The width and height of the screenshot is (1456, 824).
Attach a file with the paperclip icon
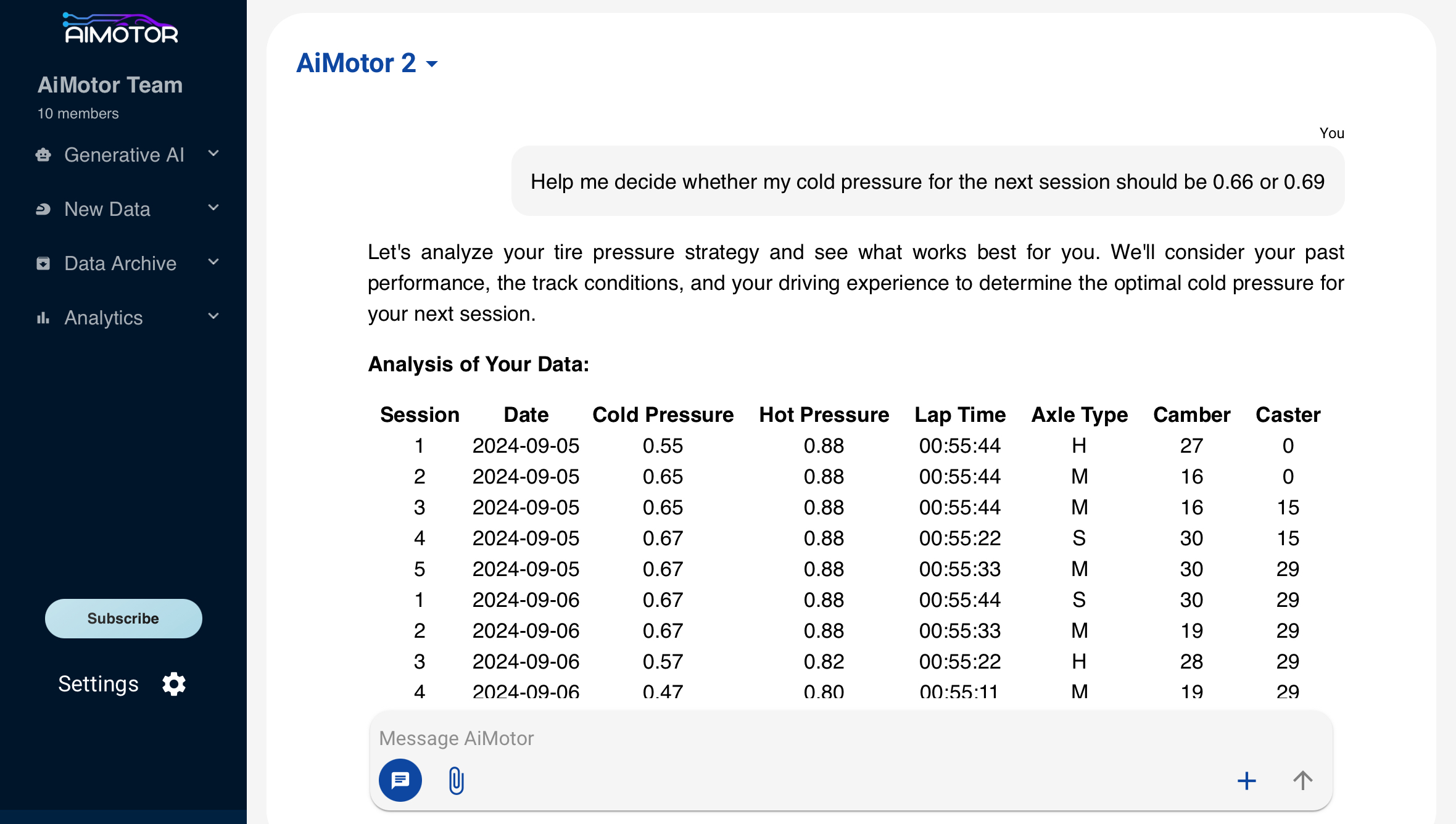456,781
